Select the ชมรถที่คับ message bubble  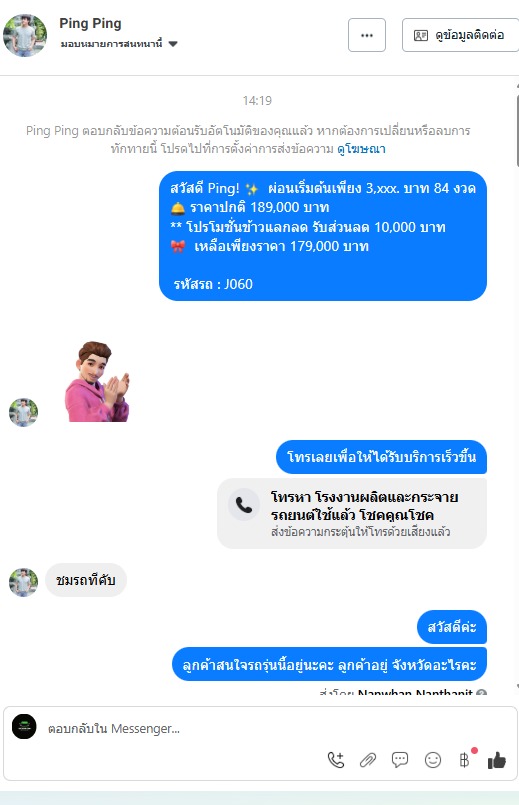point(86,580)
